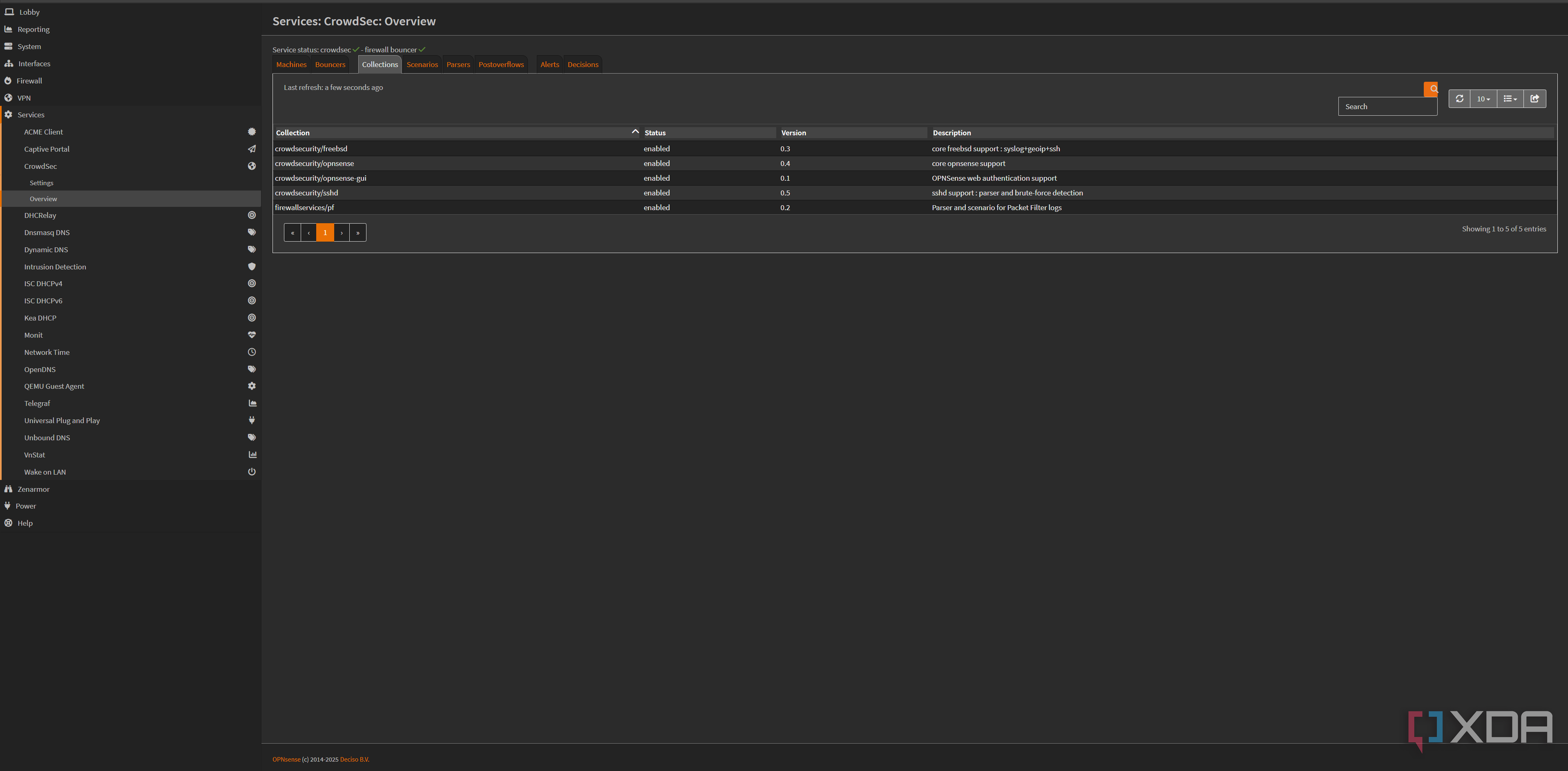Expand the VPN menu

point(130,97)
